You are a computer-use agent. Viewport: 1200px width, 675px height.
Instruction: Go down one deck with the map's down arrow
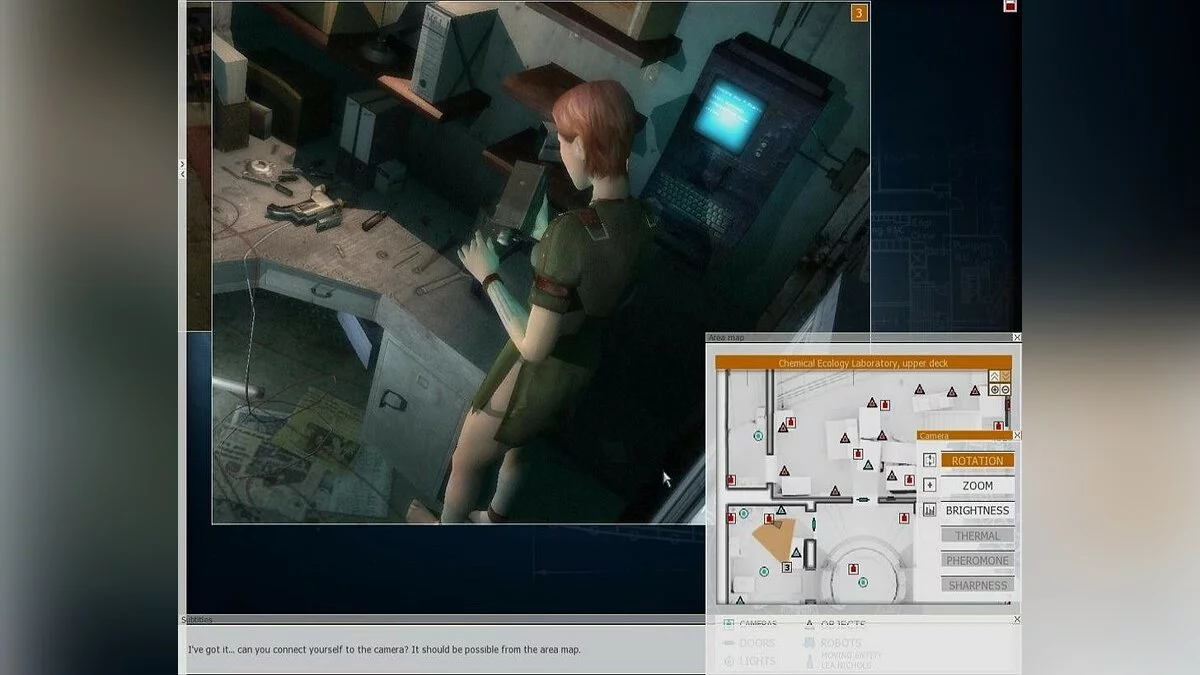[x=1005, y=377]
